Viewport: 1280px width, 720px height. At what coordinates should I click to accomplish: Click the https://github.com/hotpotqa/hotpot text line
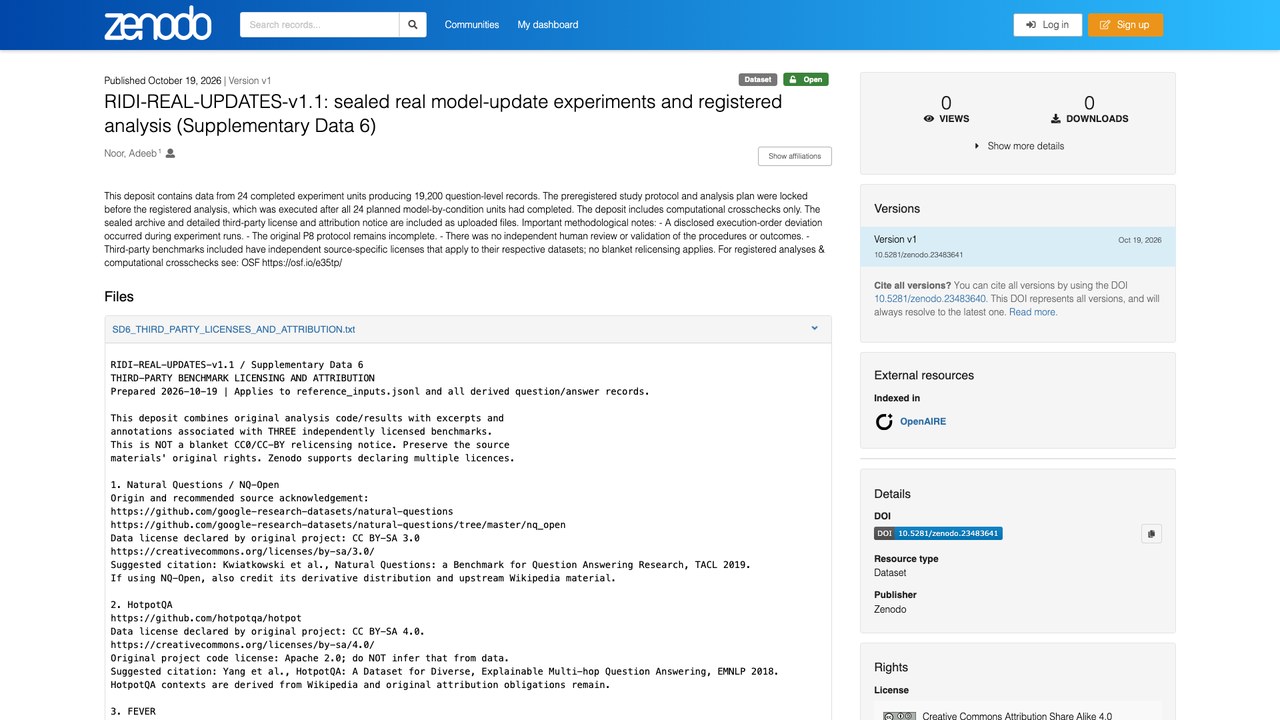(x=206, y=619)
